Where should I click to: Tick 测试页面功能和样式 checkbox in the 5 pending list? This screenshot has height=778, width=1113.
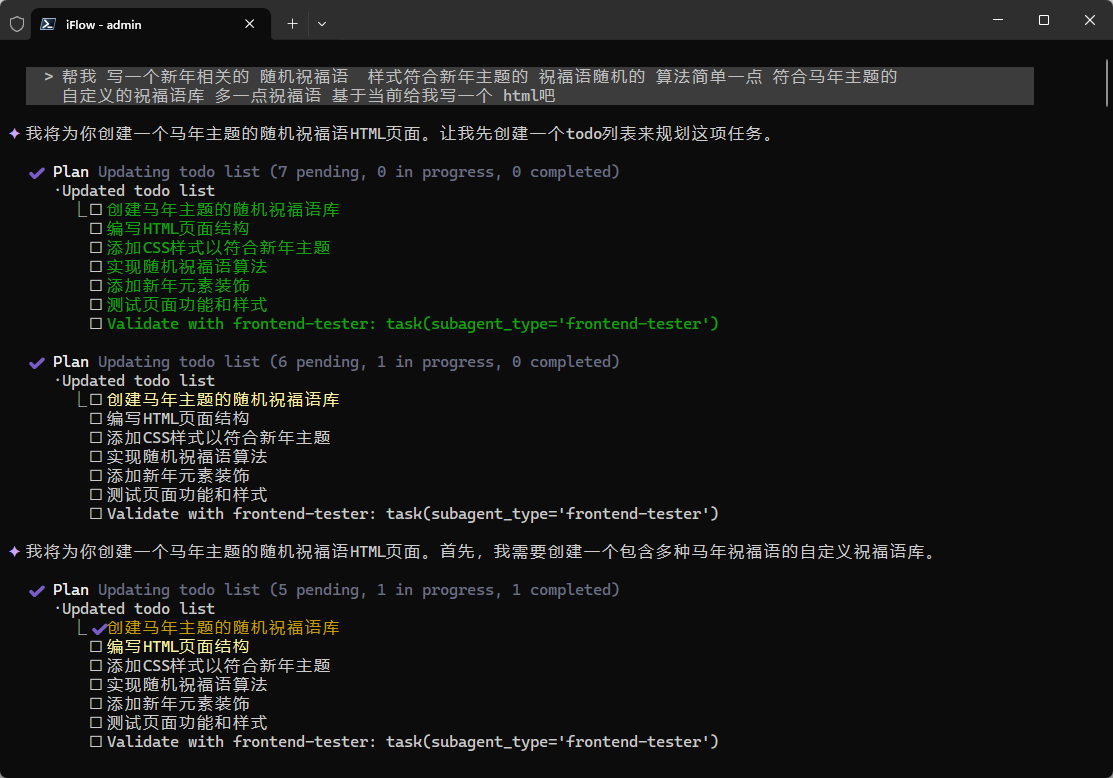pos(96,723)
